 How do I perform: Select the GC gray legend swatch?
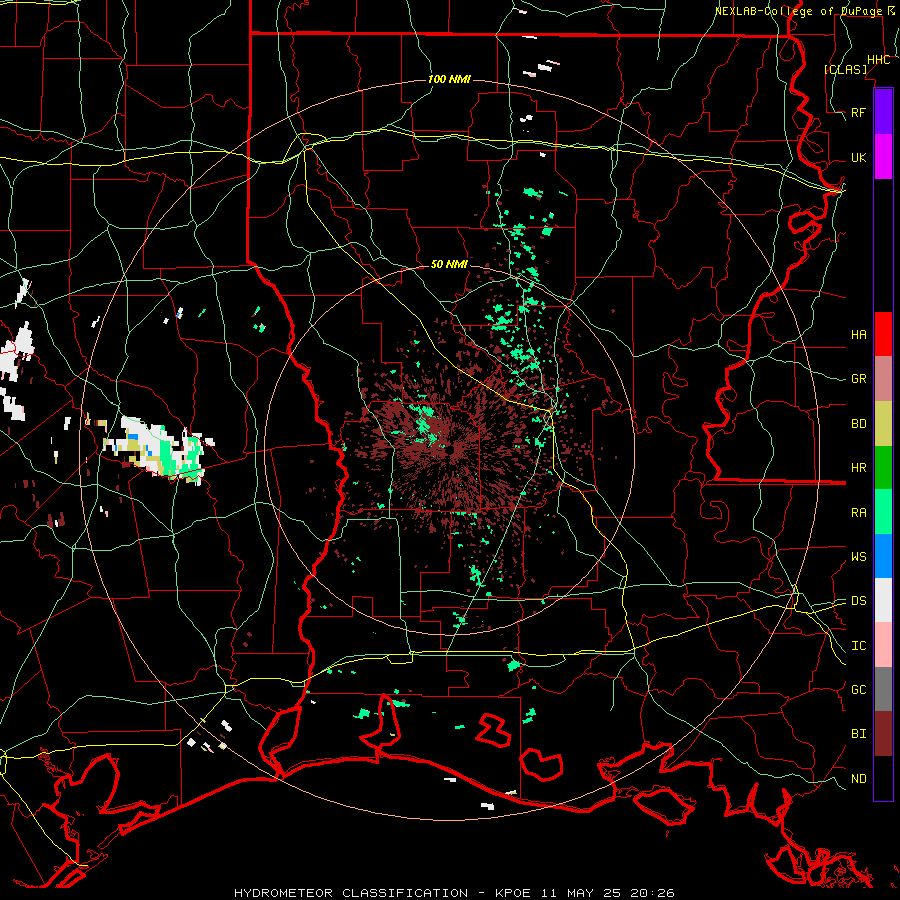[x=883, y=689]
